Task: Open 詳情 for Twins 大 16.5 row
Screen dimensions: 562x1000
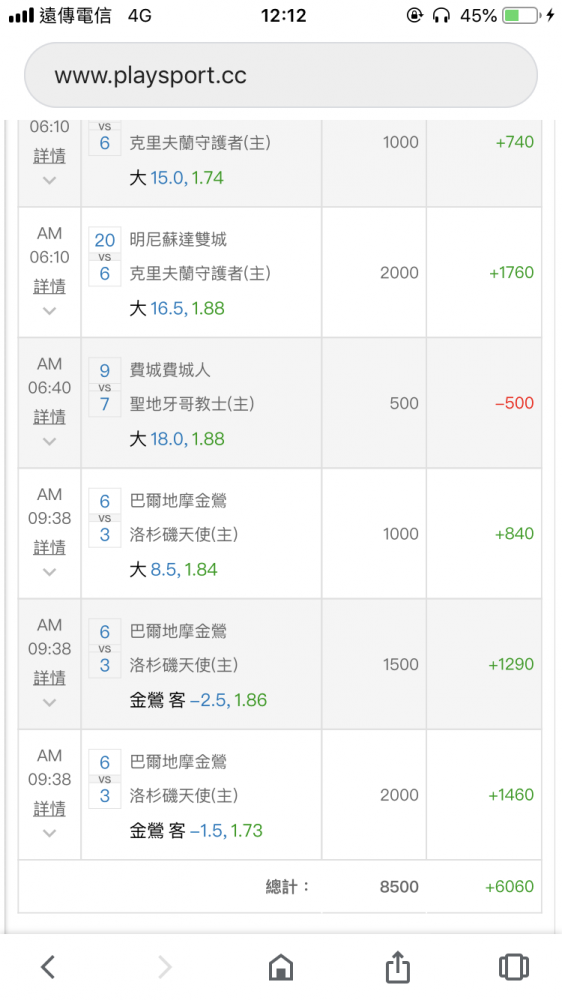Action: 49,286
